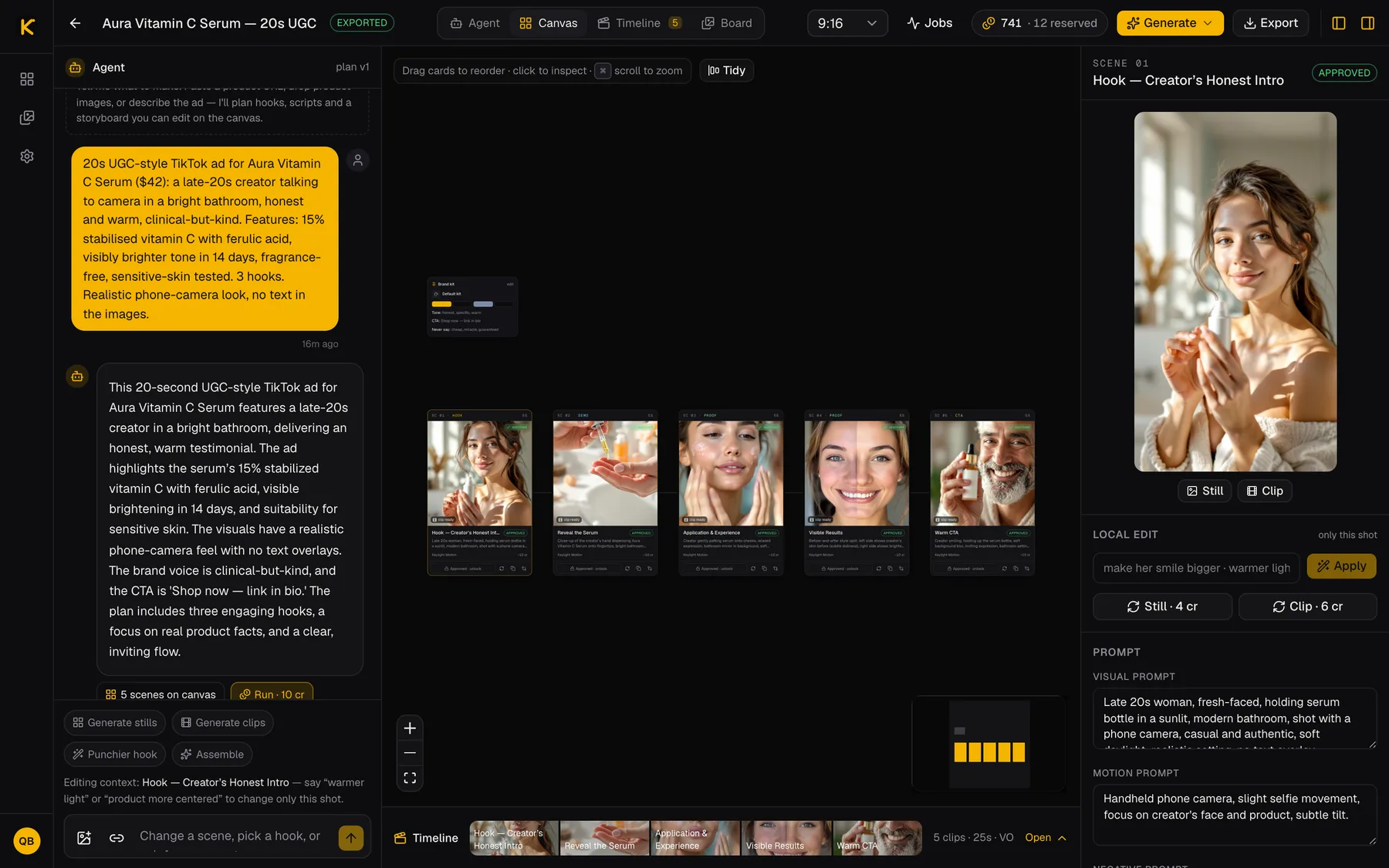Click the attach image icon in chat input

[84, 838]
